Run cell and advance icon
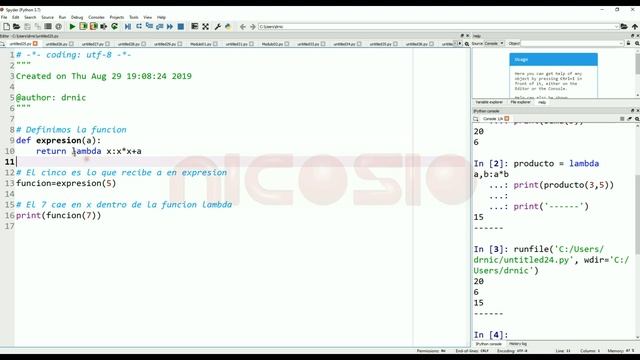Screen dimensions: 640x360 coord(93,27)
